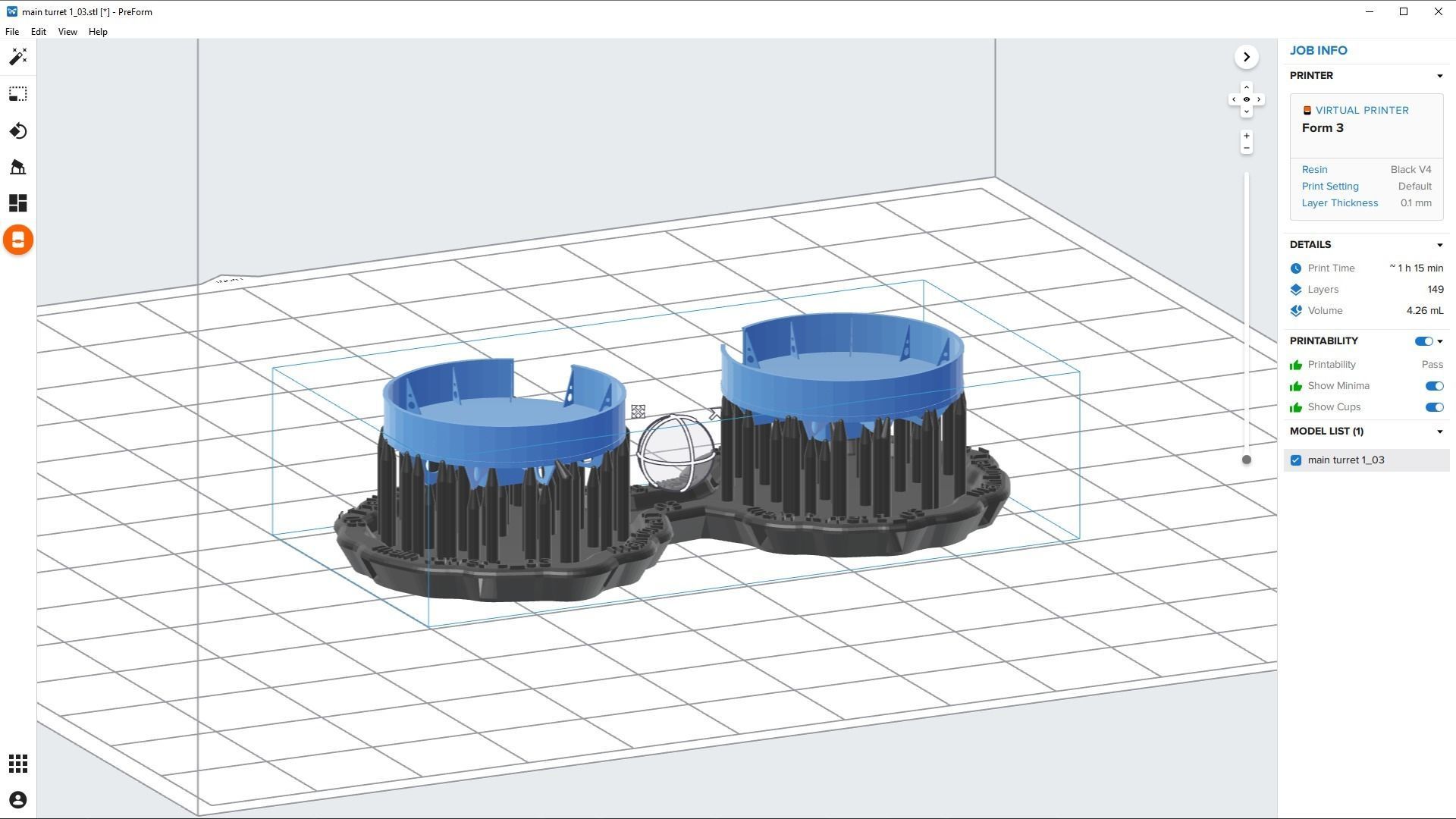Toggle the Show Minima switch
The image size is (1456, 819).
click(1434, 386)
